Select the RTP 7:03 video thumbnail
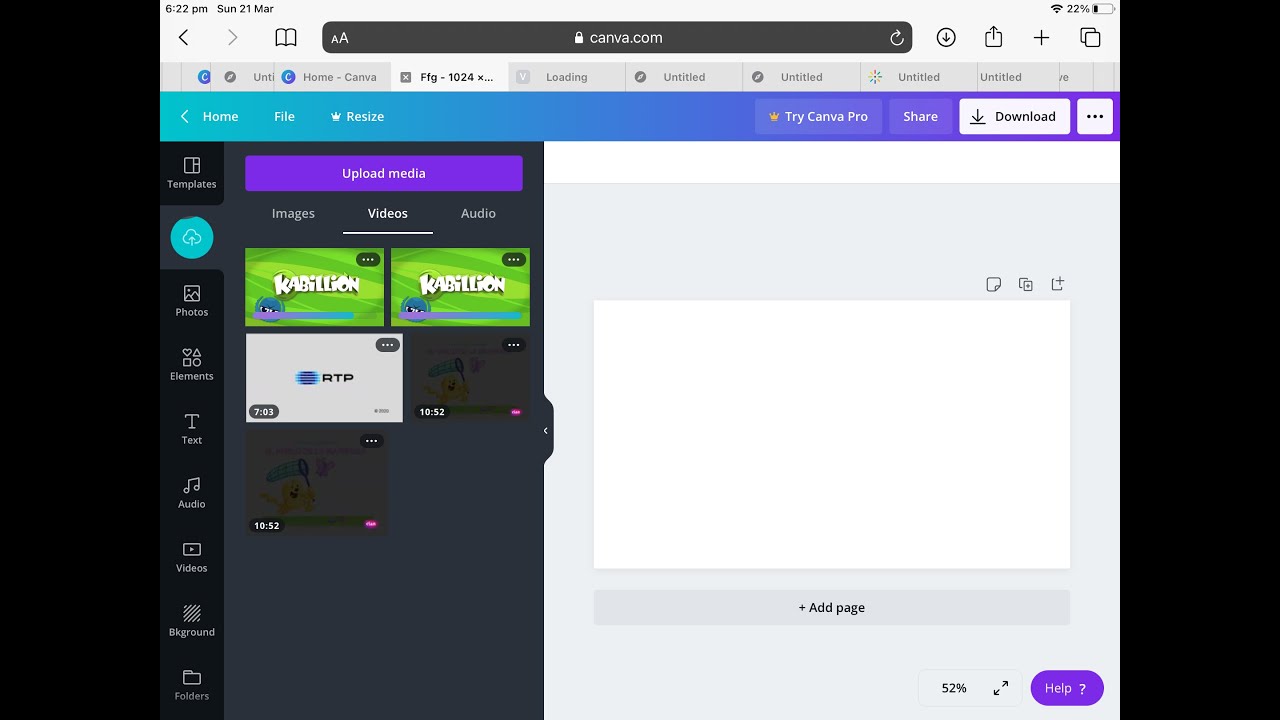The width and height of the screenshot is (1280, 720). coord(324,378)
